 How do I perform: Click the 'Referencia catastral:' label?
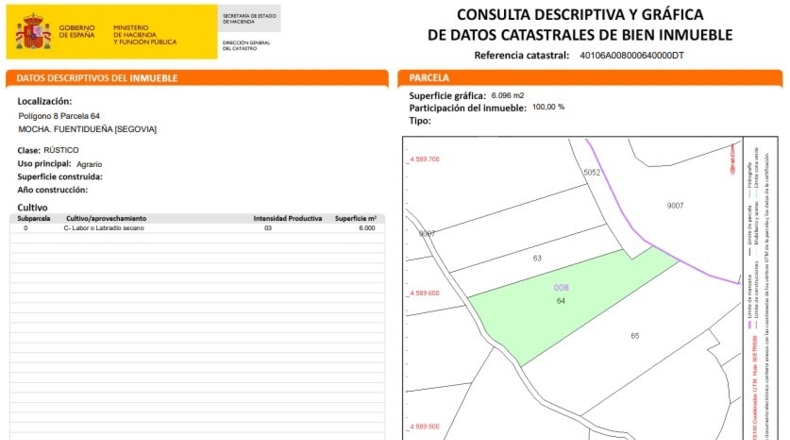(521, 55)
